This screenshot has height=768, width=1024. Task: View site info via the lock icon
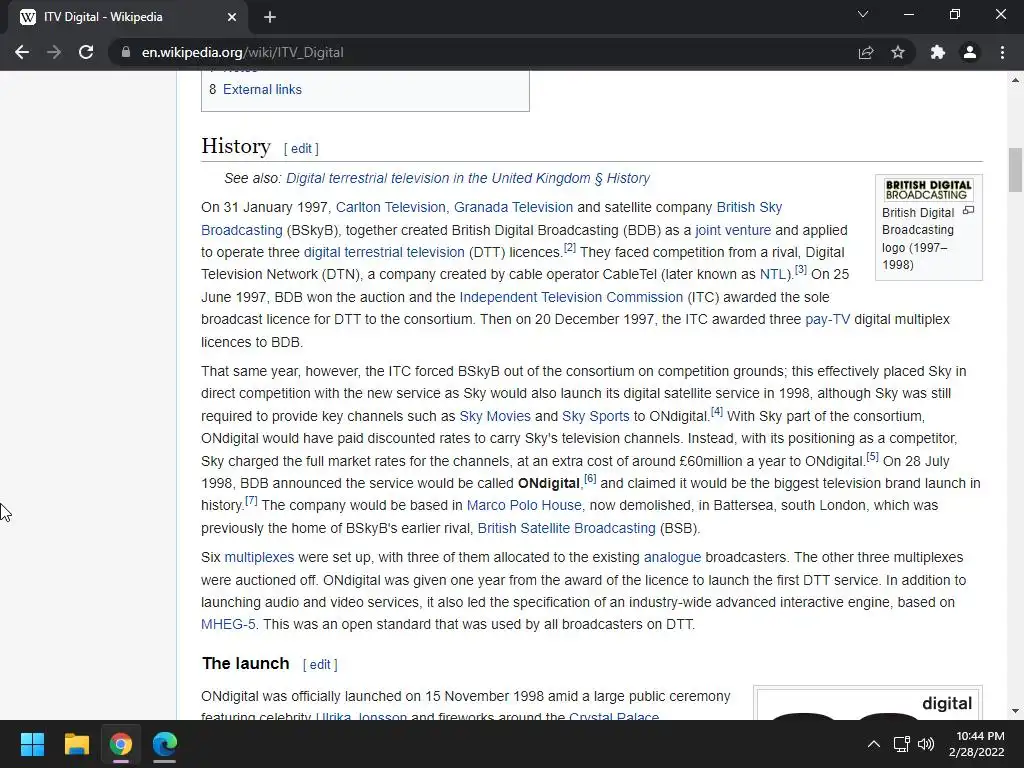[x=125, y=52]
